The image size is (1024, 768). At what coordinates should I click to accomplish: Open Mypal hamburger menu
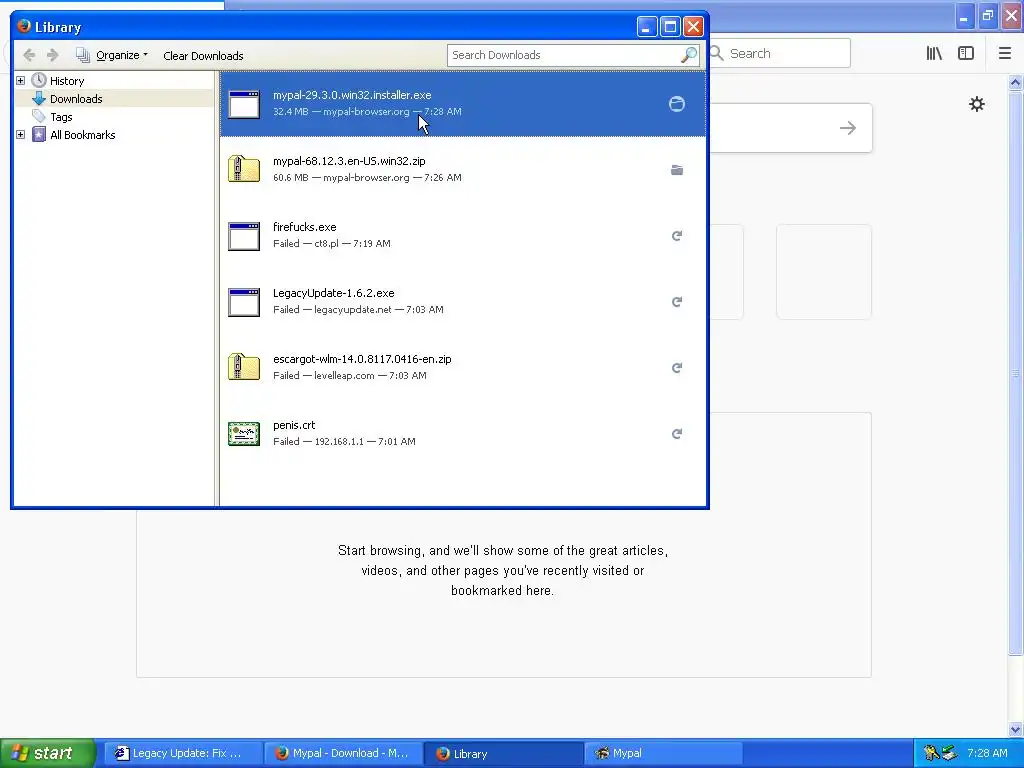pos(1004,54)
